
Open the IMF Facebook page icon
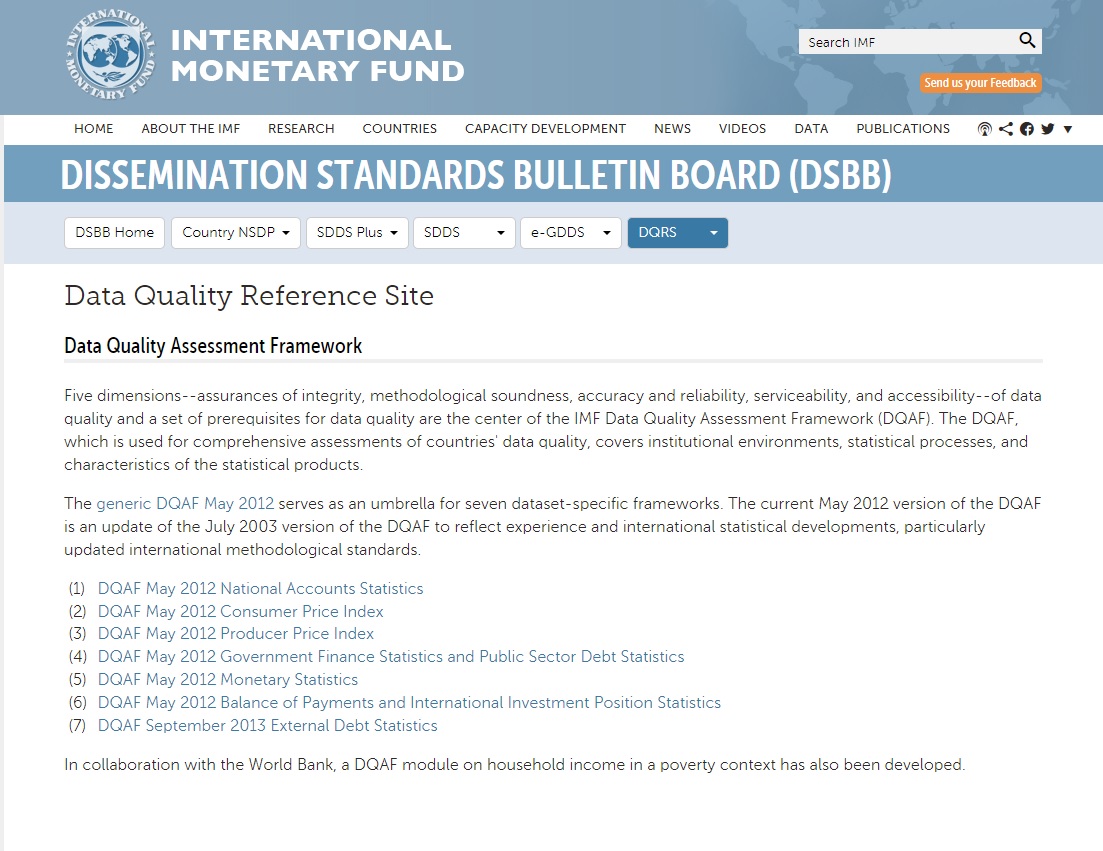click(1027, 129)
